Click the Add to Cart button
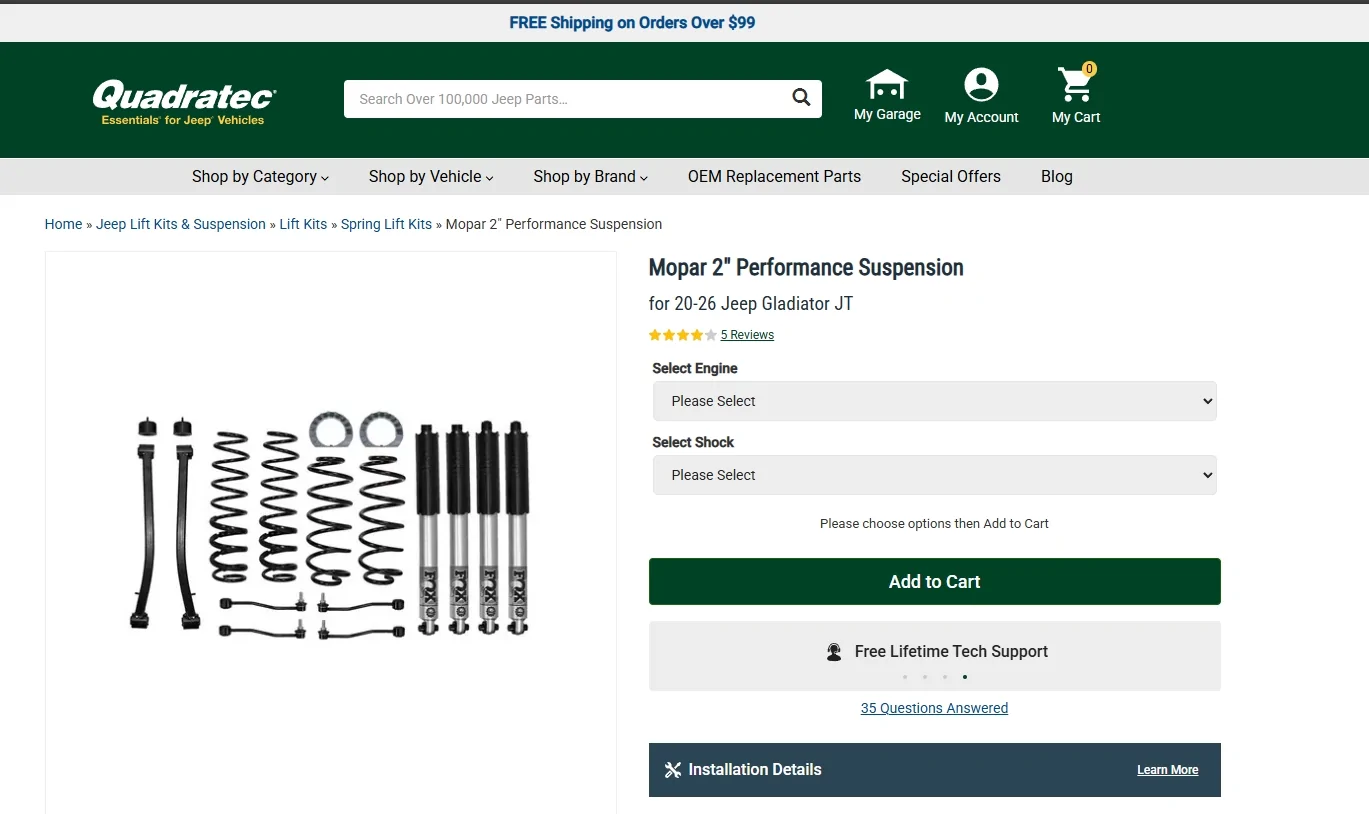Image resolution: width=1369 pixels, height=814 pixels. (935, 582)
